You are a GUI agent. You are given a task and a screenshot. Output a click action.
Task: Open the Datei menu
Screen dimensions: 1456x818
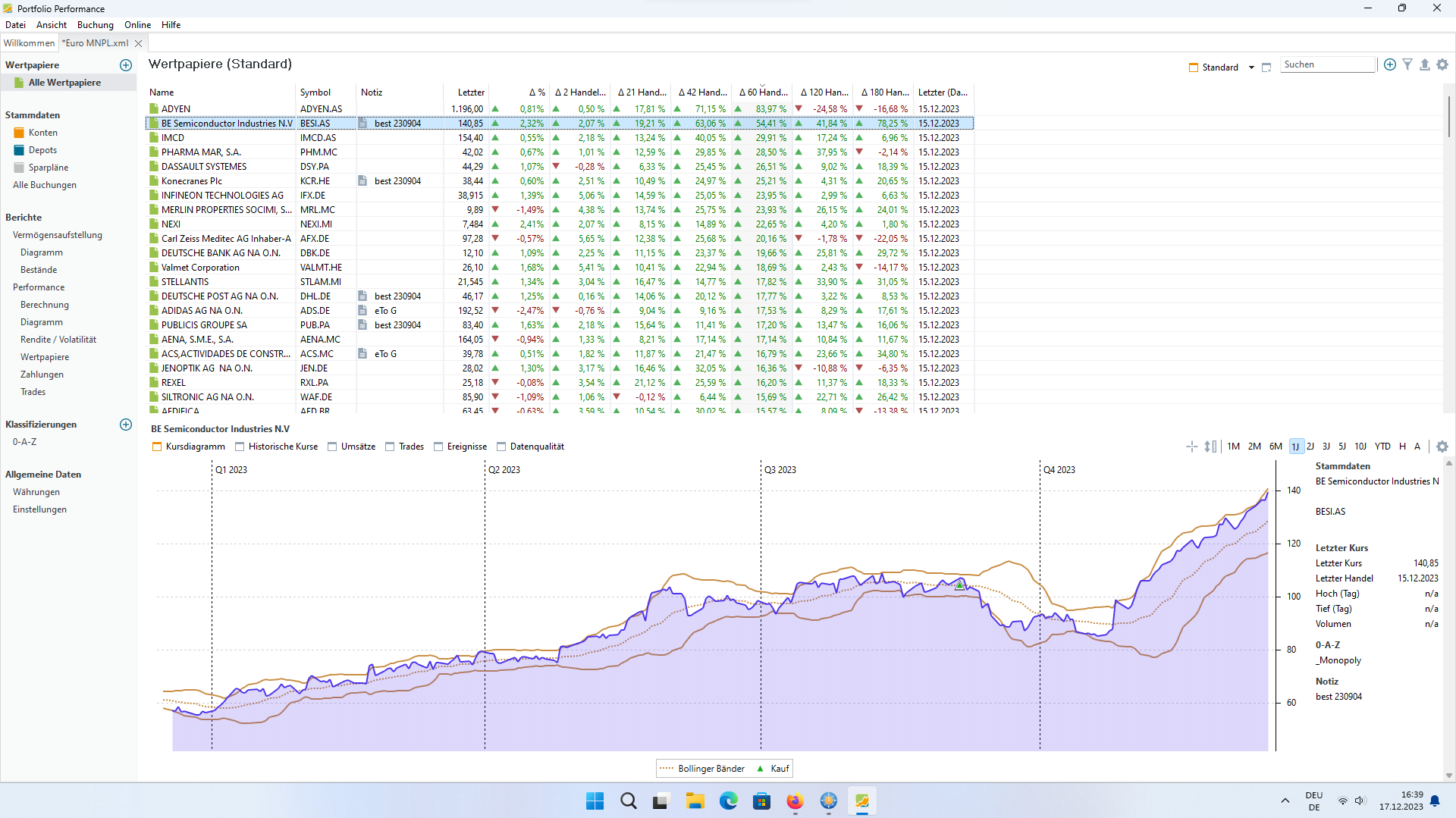[15, 25]
